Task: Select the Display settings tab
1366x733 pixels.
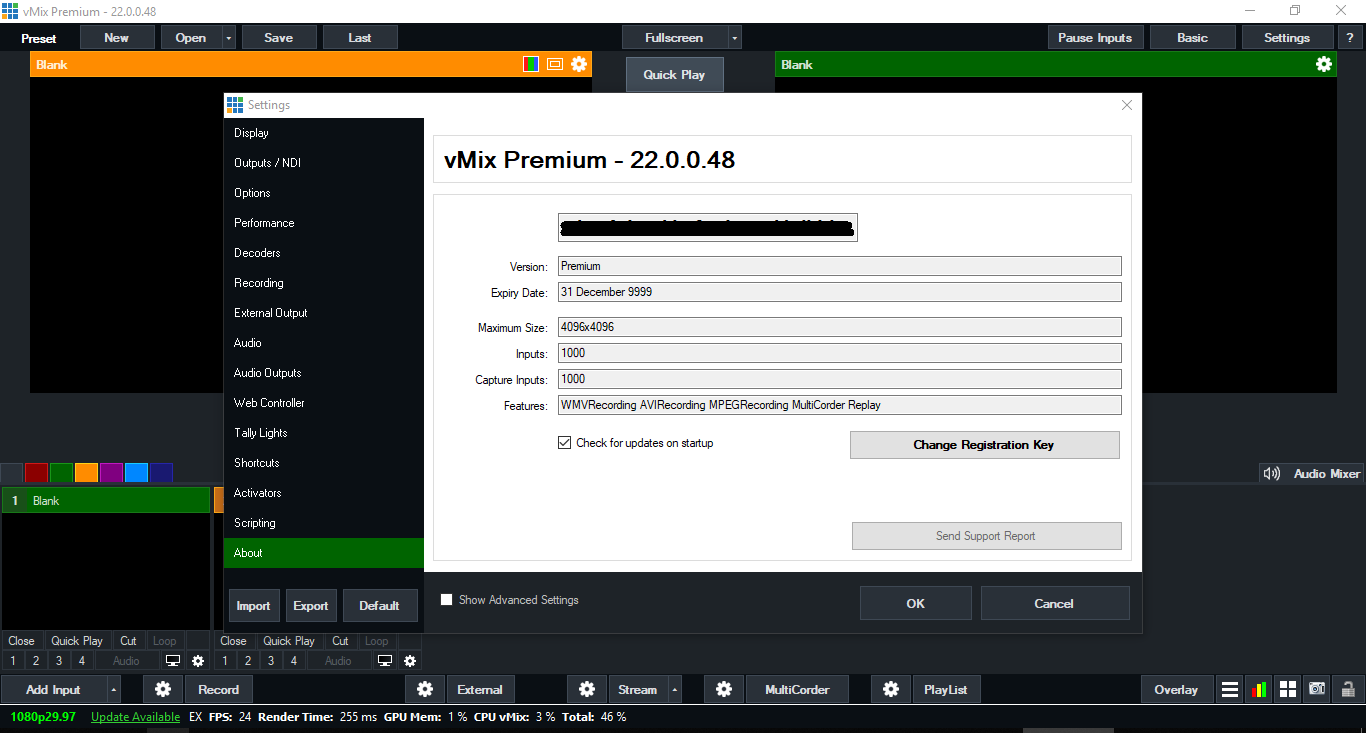Action: [324, 133]
